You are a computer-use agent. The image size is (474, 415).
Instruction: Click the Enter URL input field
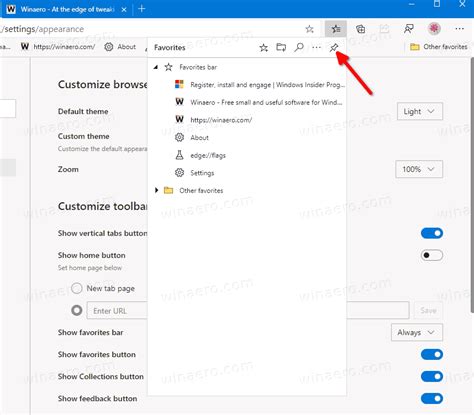(117, 311)
